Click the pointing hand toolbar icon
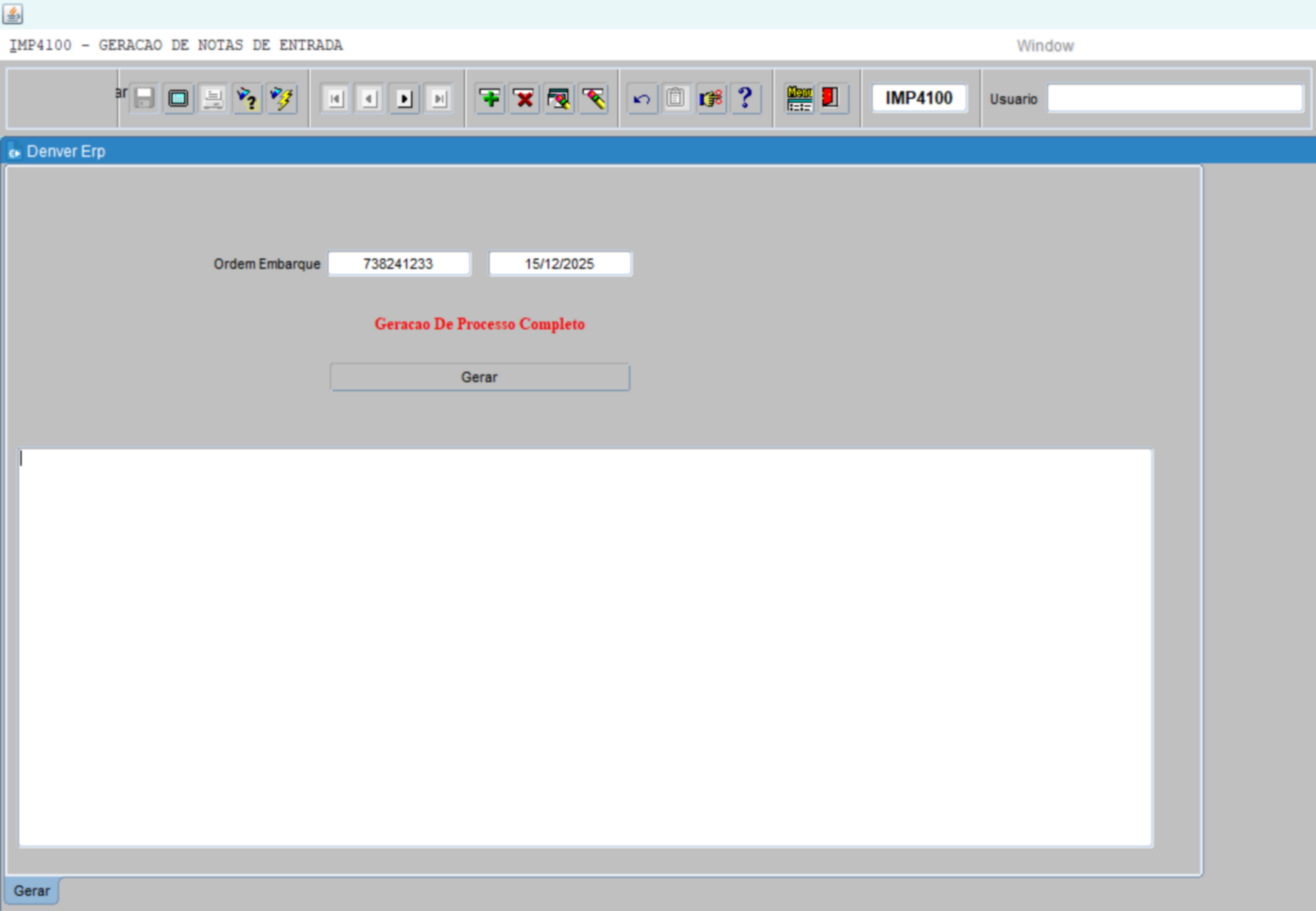This screenshot has width=1316, height=911. point(711,98)
